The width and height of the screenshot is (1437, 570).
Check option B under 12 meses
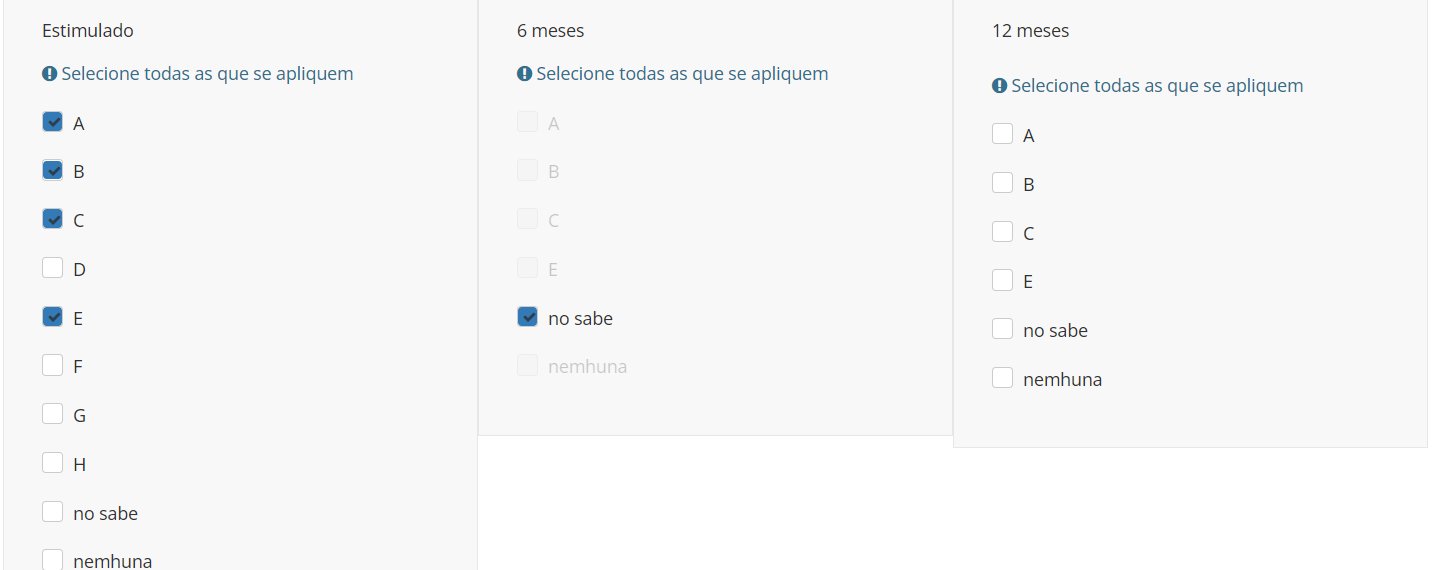click(1003, 183)
